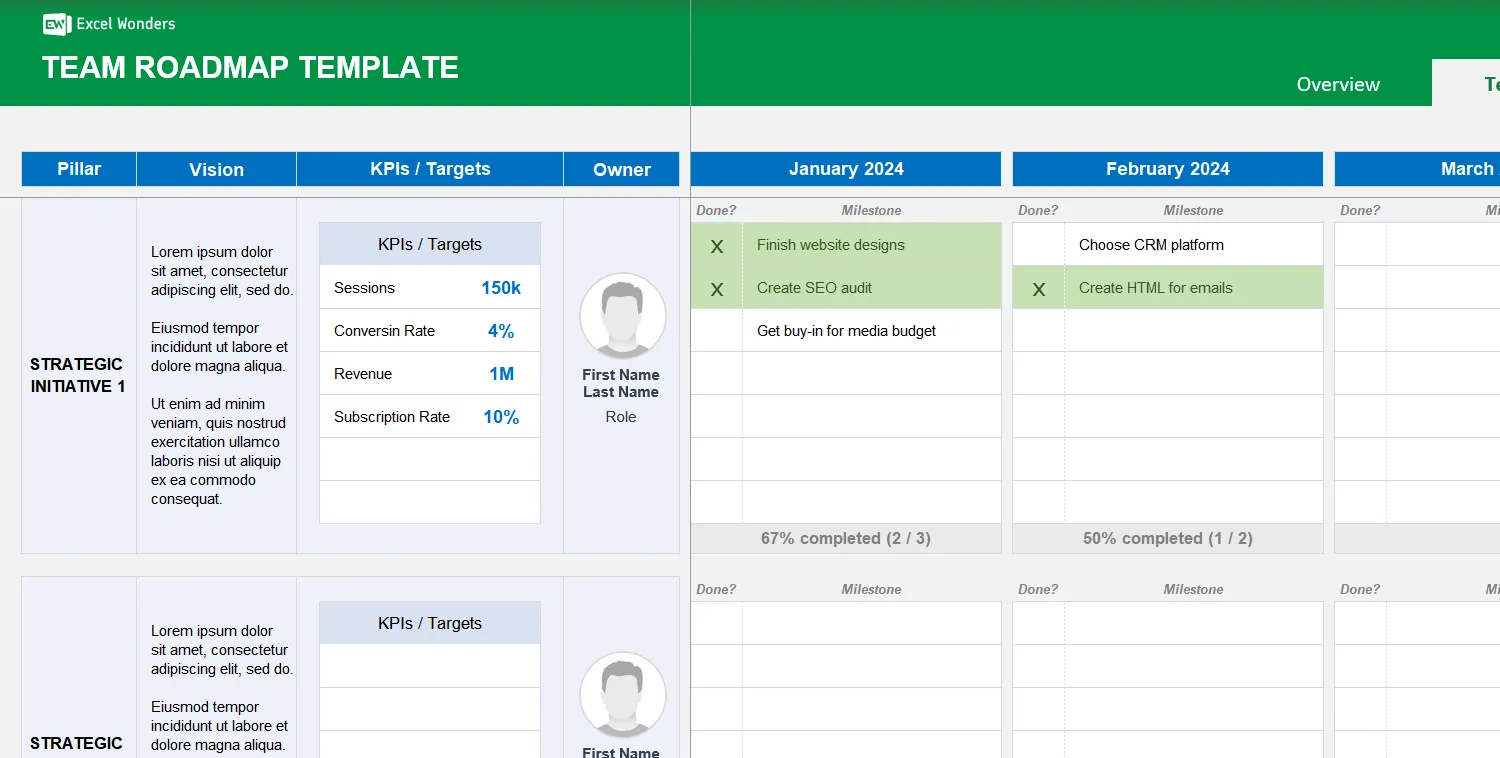Mark Choose CRM platform as done
The width and height of the screenshot is (1500, 758).
(x=1038, y=244)
